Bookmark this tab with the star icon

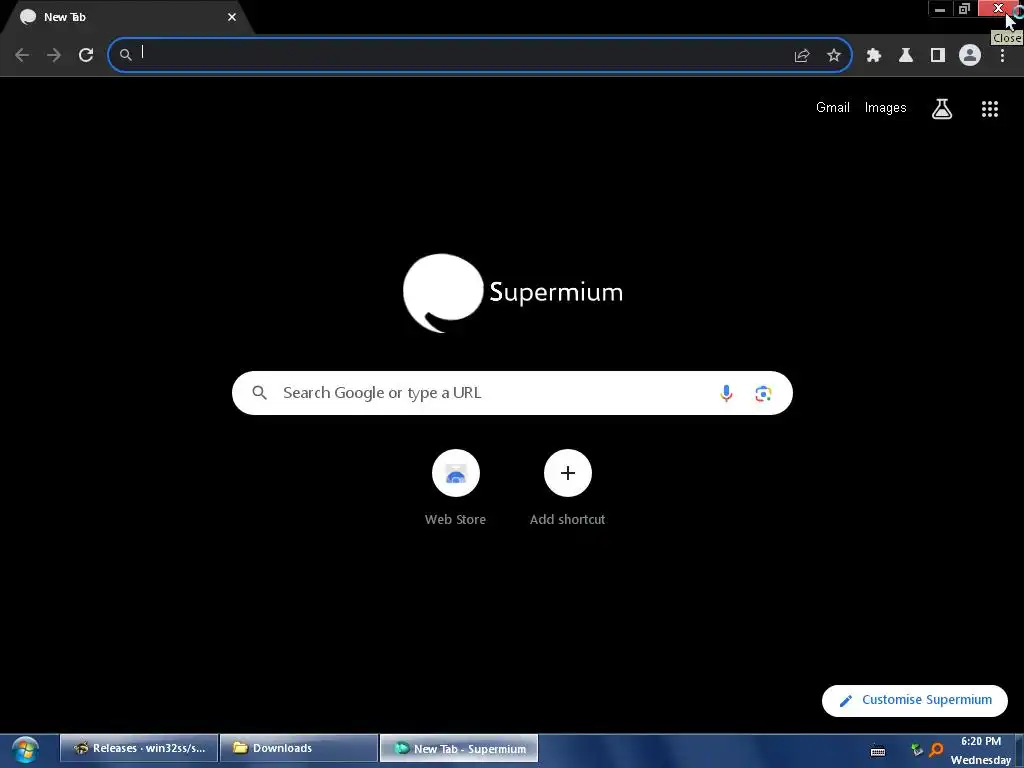pos(834,56)
